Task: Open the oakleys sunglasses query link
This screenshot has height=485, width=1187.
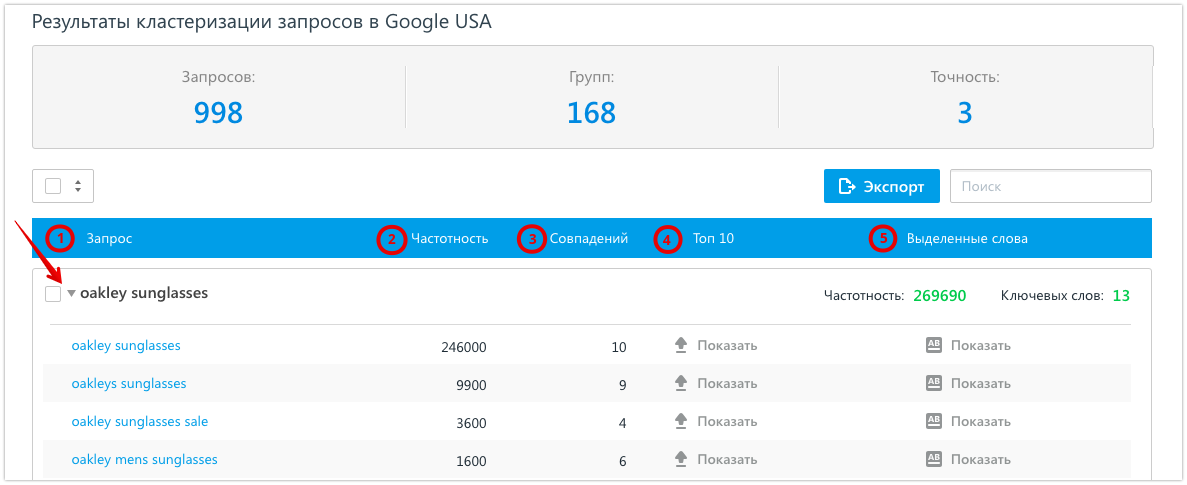Action: (x=128, y=384)
